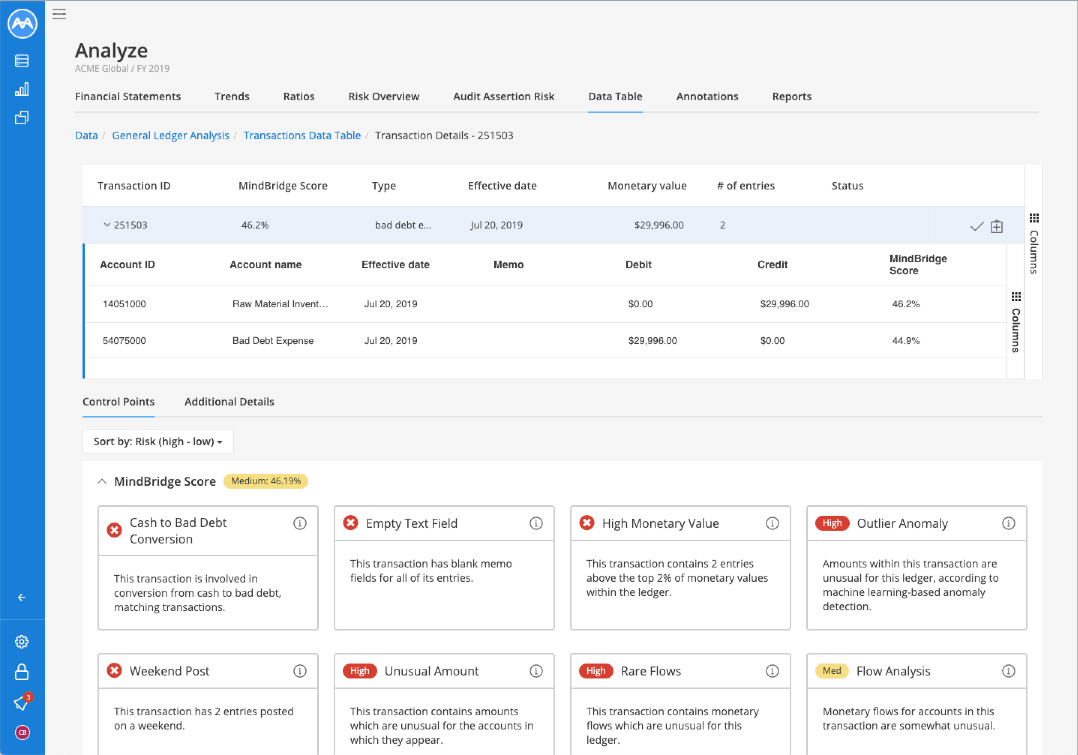Collapse the MindBridge Score section

tap(102, 481)
